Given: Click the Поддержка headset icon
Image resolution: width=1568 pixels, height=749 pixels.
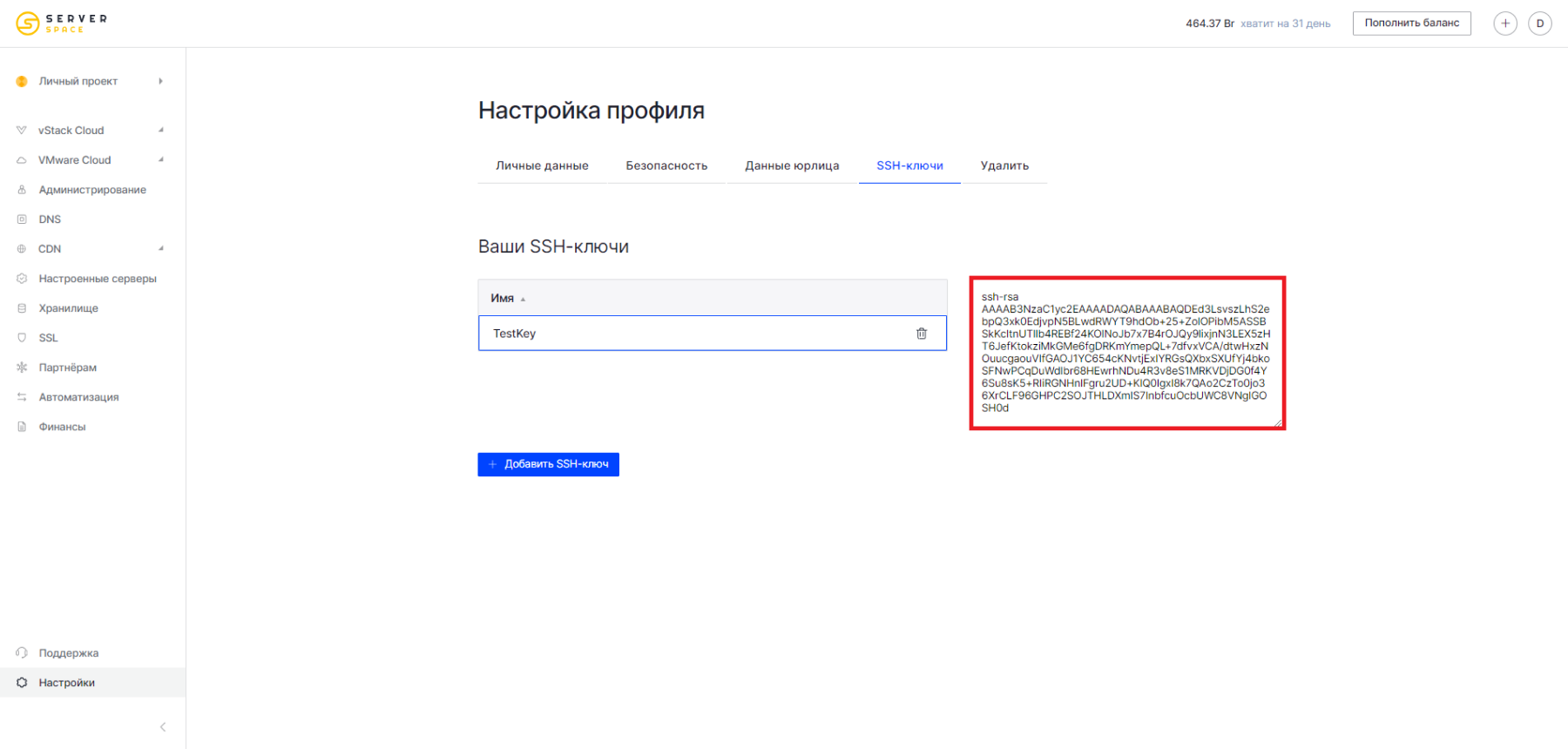Looking at the screenshot, I should click(x=22, y=653).
